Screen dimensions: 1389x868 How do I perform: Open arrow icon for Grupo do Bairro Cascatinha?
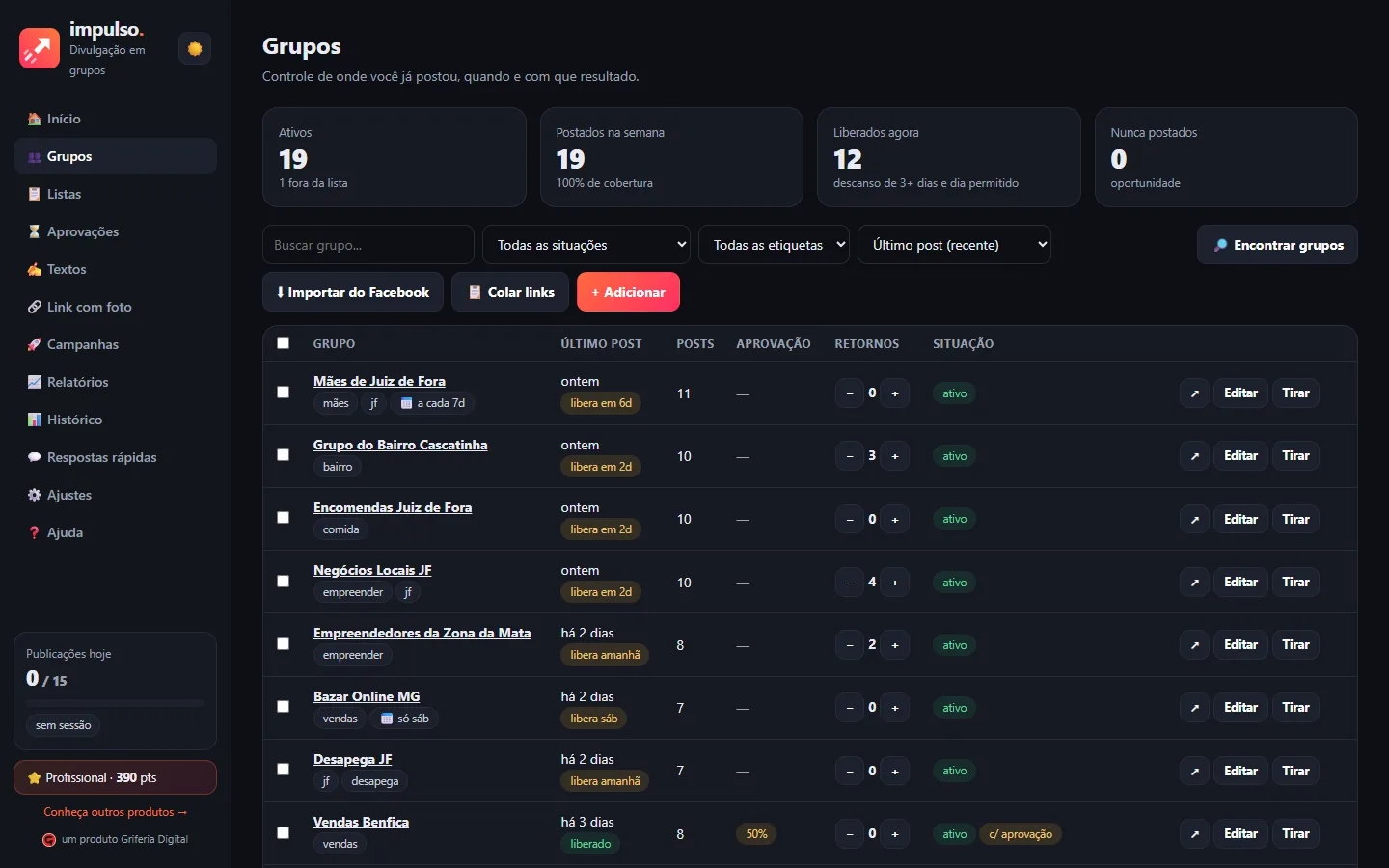(x=1194, y=456)
